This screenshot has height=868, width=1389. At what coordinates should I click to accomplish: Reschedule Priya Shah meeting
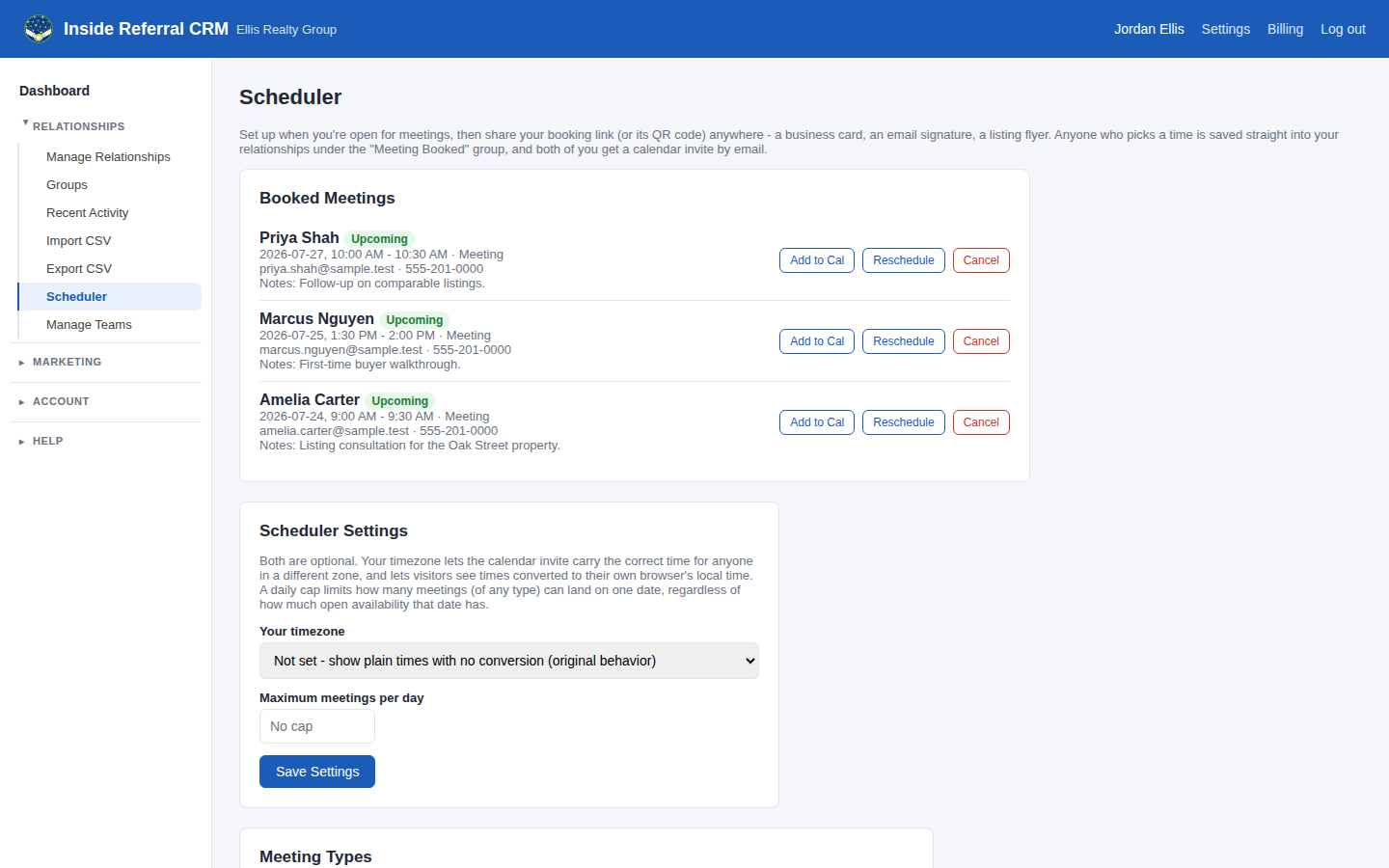coord(904,260)
